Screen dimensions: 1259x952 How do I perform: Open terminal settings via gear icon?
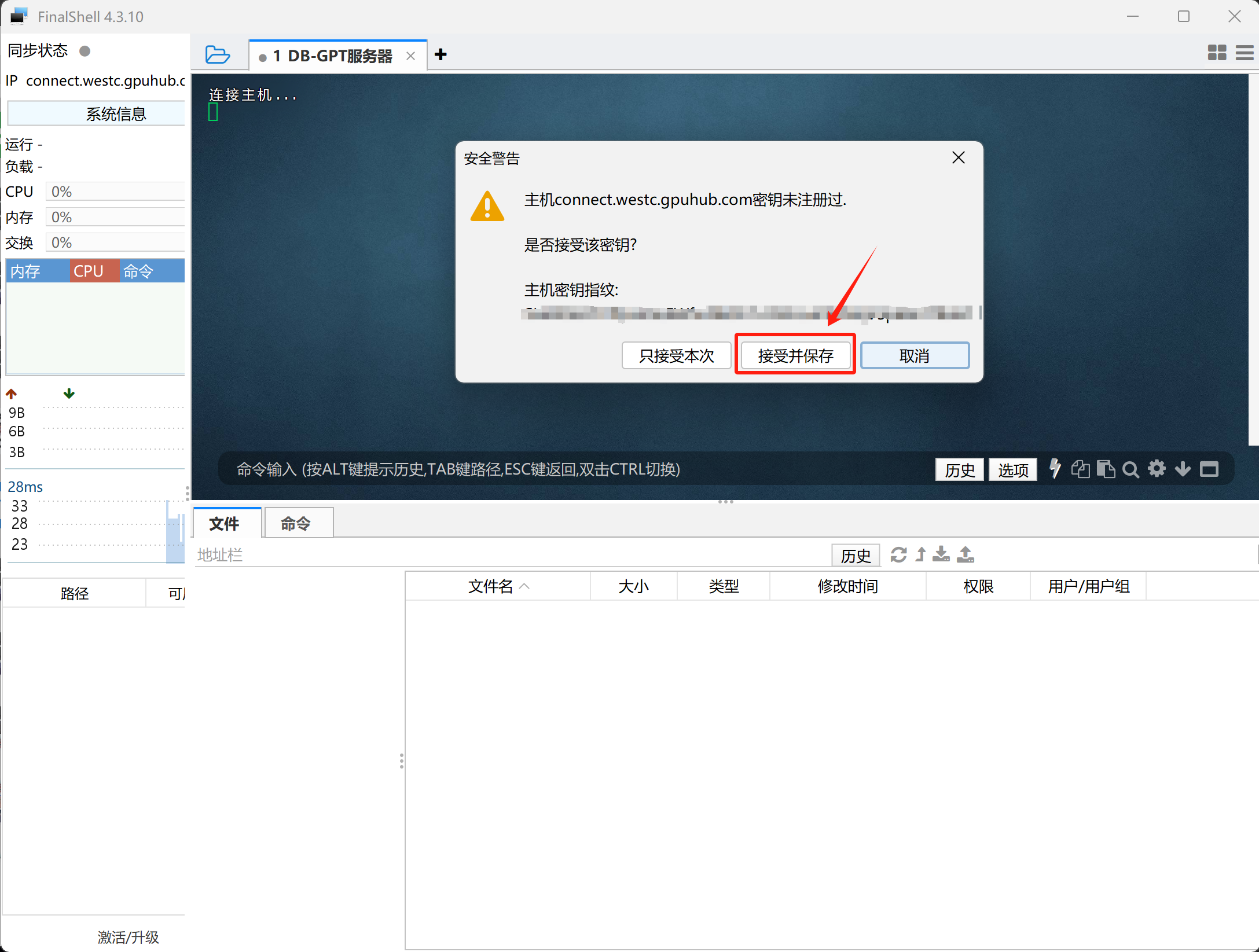pyautogui.click(x=1157, y=469)
